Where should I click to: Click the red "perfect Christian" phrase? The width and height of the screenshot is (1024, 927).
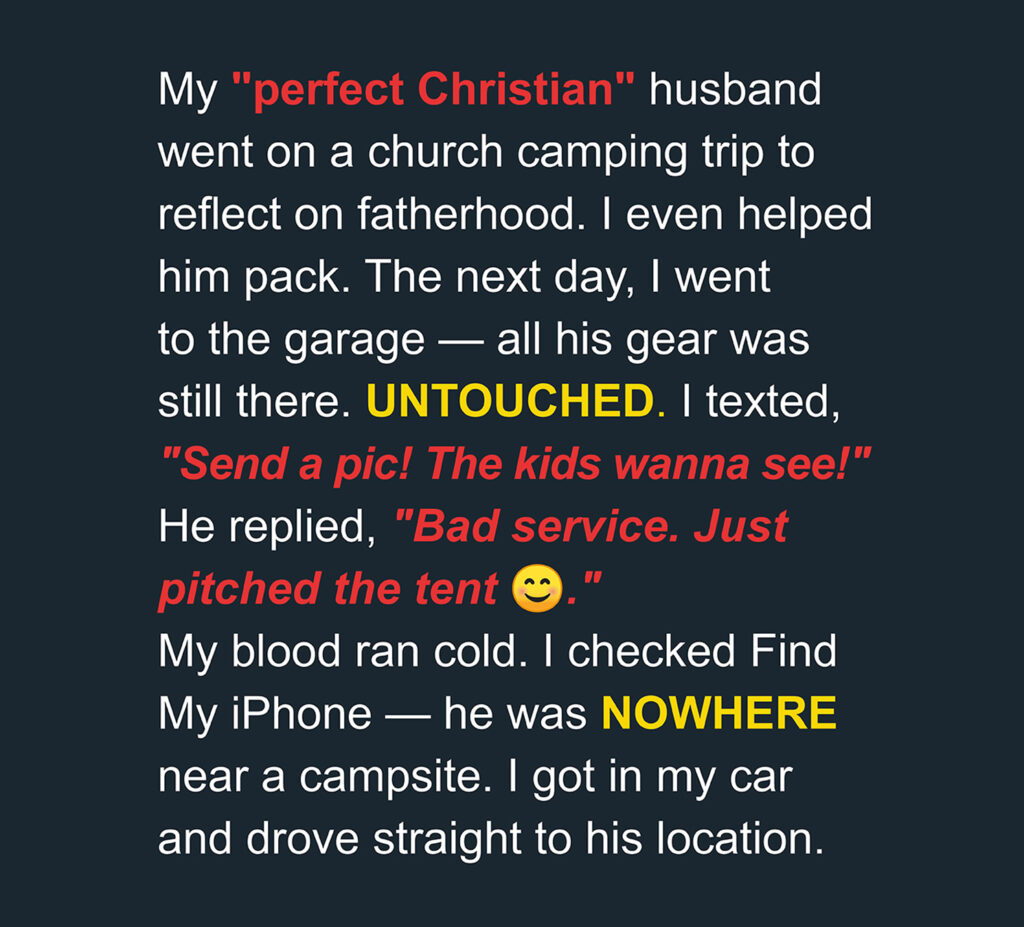tap(434, 89)
